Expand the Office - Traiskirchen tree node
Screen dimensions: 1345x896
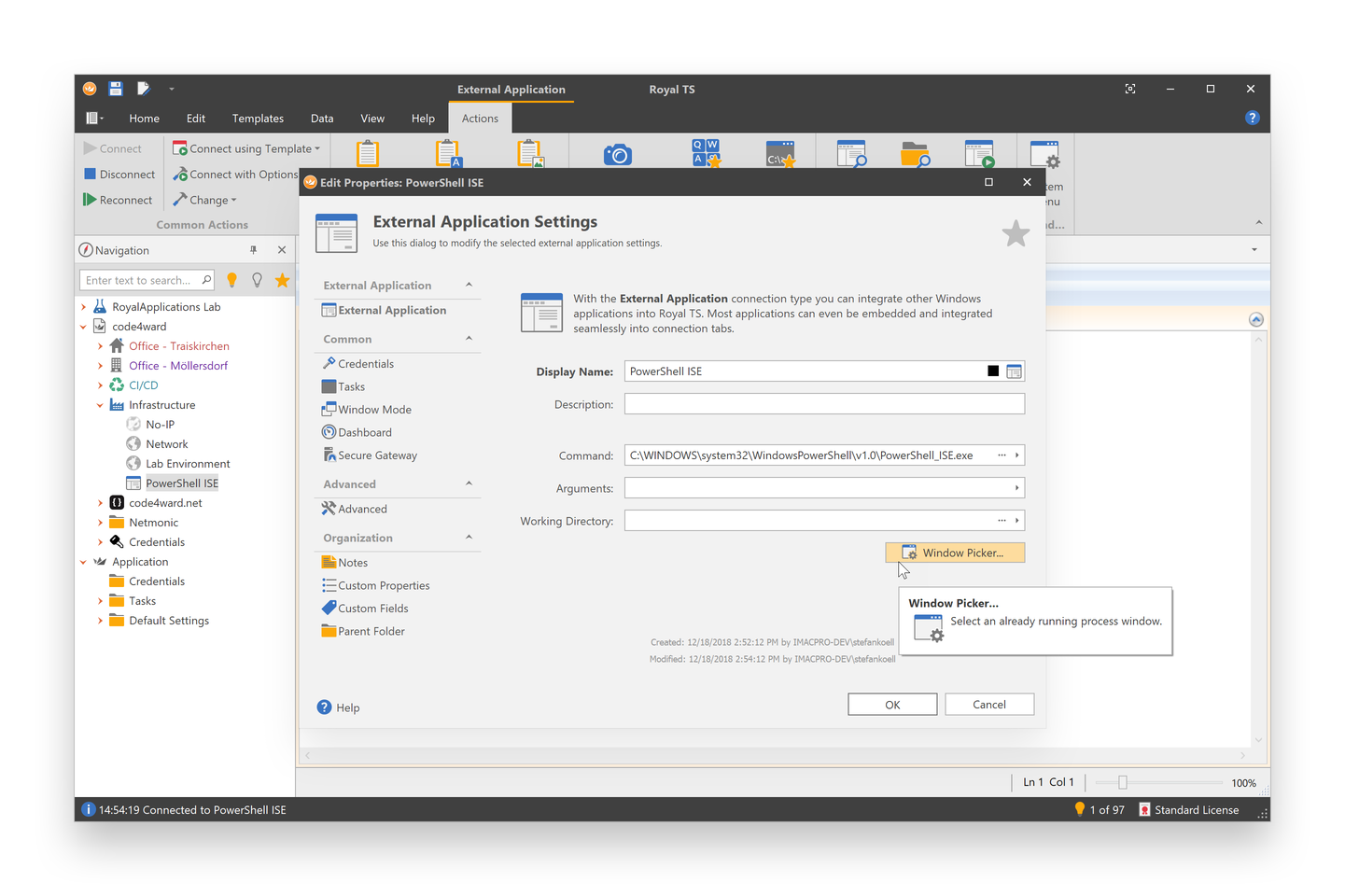(x=101, y=345)
